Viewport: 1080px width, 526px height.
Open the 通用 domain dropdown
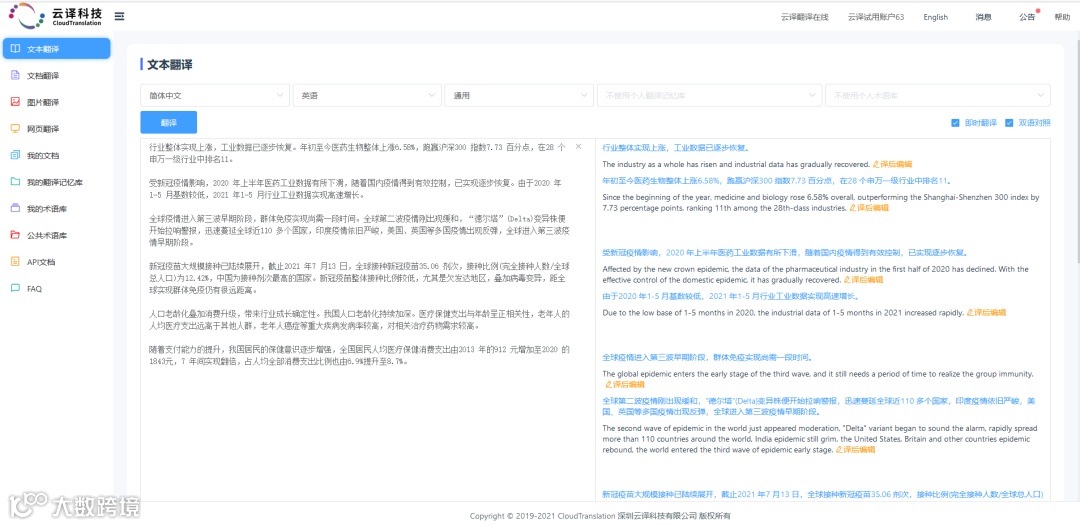(x=519, y=95)
